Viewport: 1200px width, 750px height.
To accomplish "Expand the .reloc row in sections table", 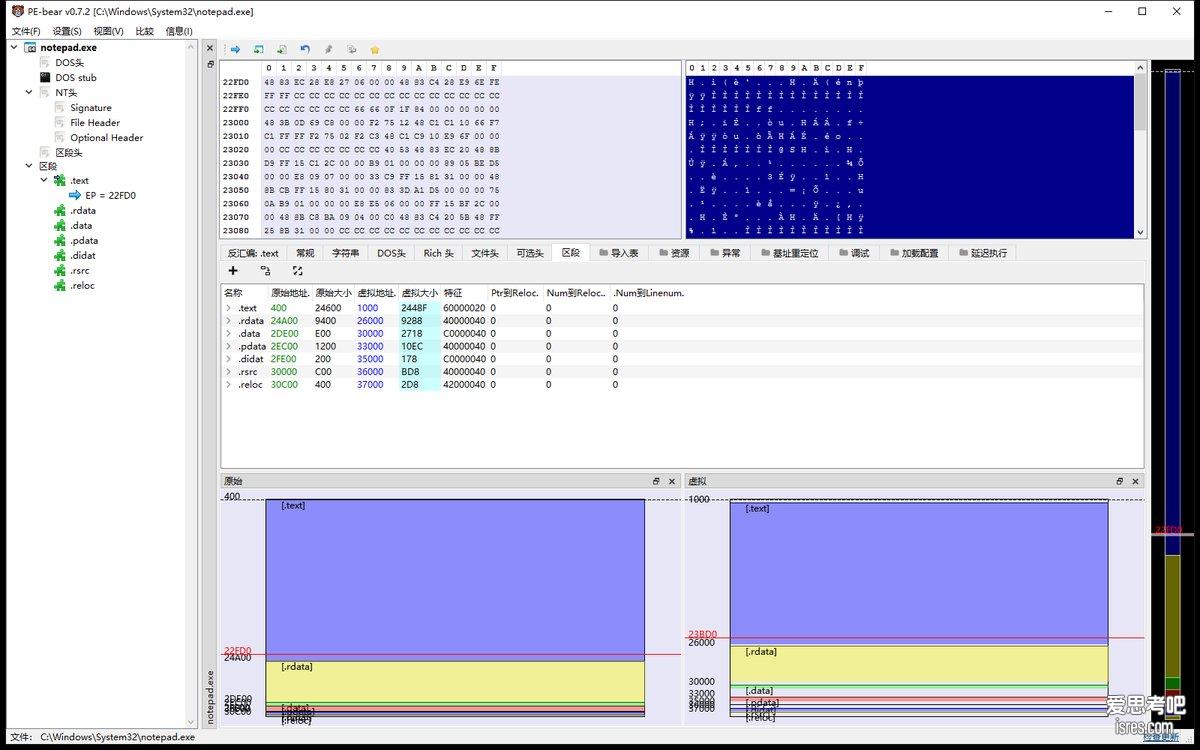I will pos(228,385).
